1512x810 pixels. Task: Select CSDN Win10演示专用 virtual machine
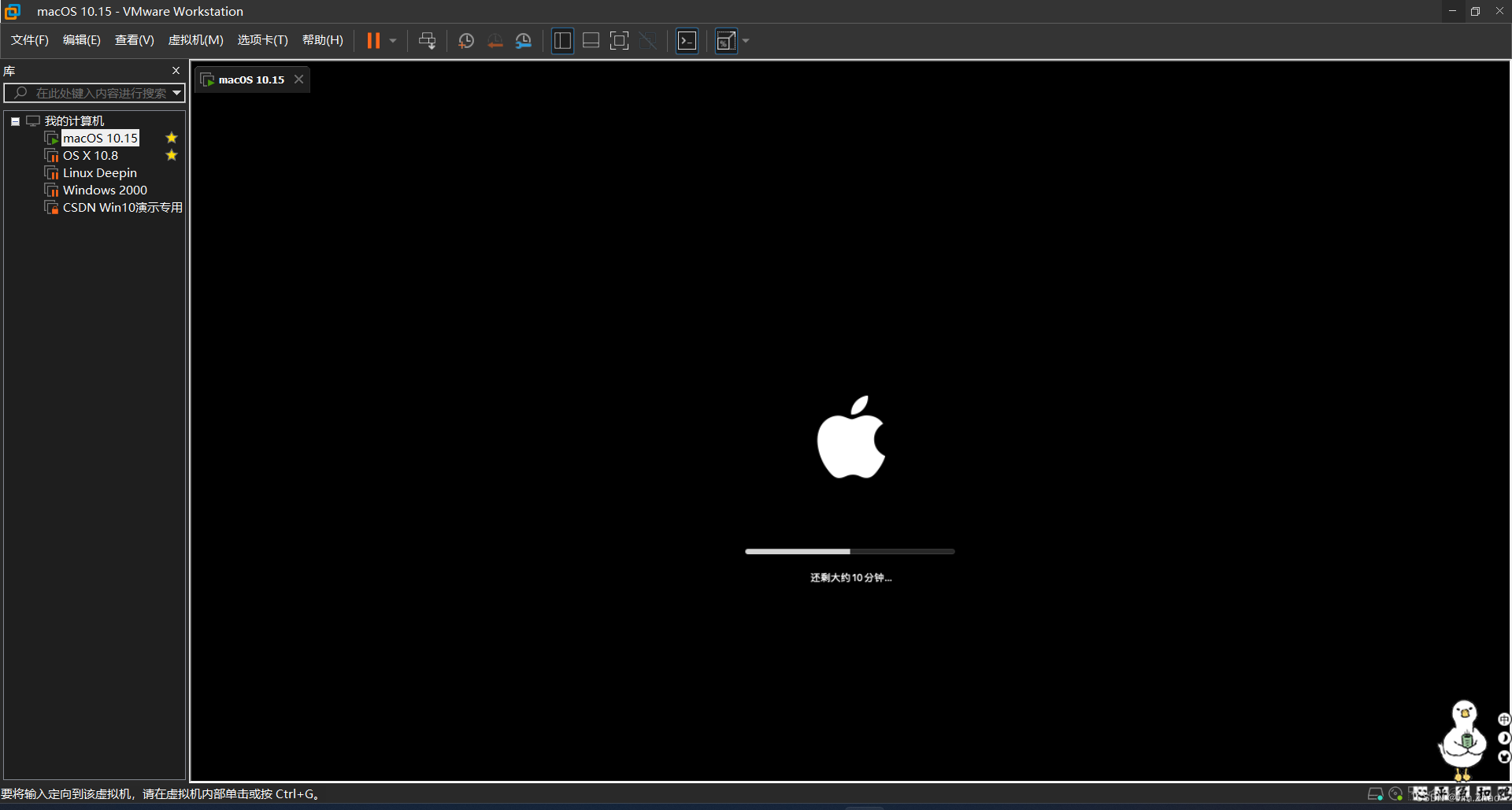click(x=123, y=208)
